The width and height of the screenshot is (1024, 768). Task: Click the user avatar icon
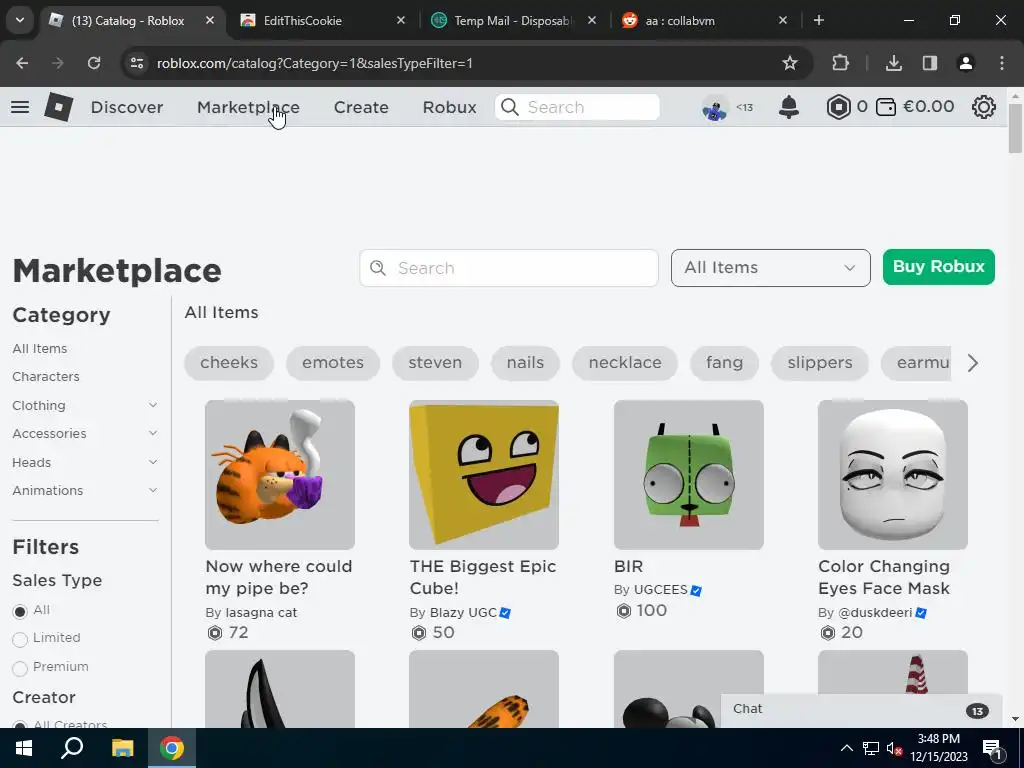click(715, 108)
